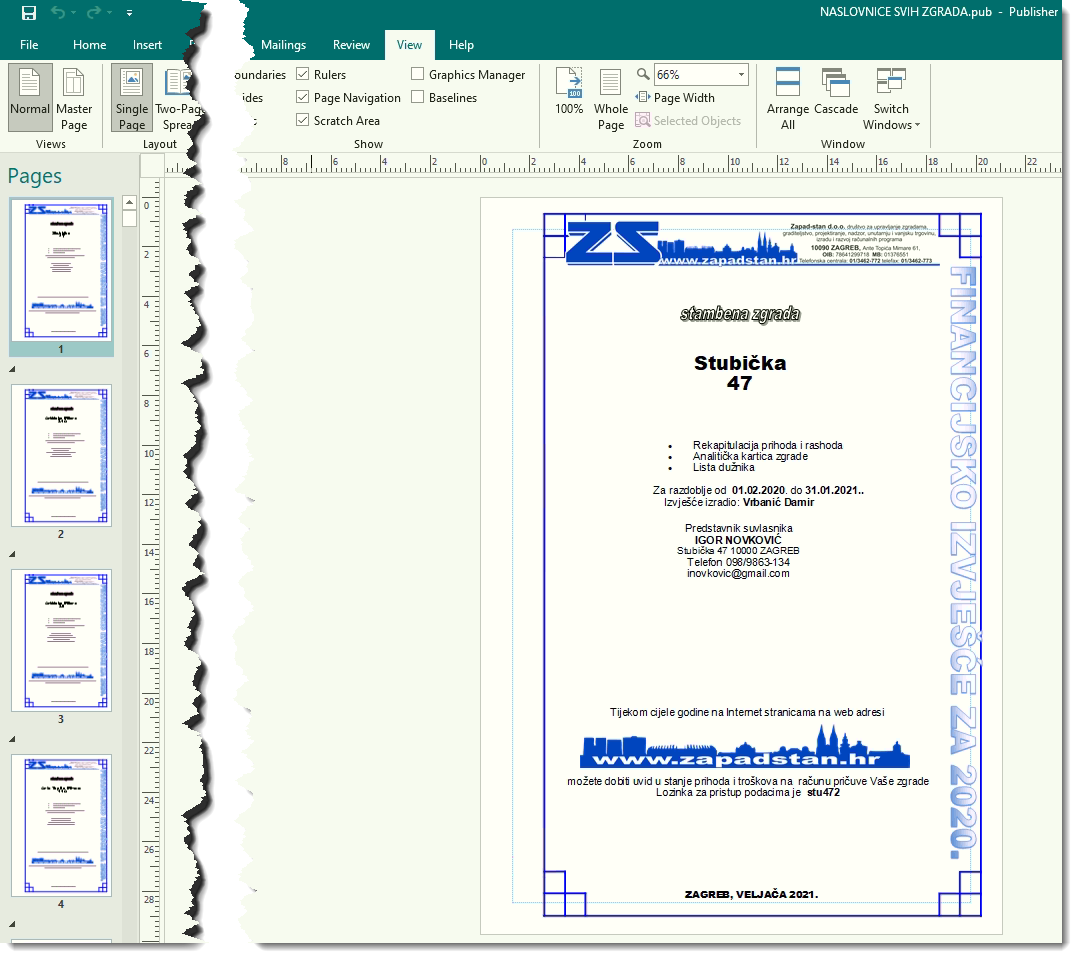Screen dimensions: 1077x958
Task: Click the magnifier zoom icon
Action: tap(643, 74)
